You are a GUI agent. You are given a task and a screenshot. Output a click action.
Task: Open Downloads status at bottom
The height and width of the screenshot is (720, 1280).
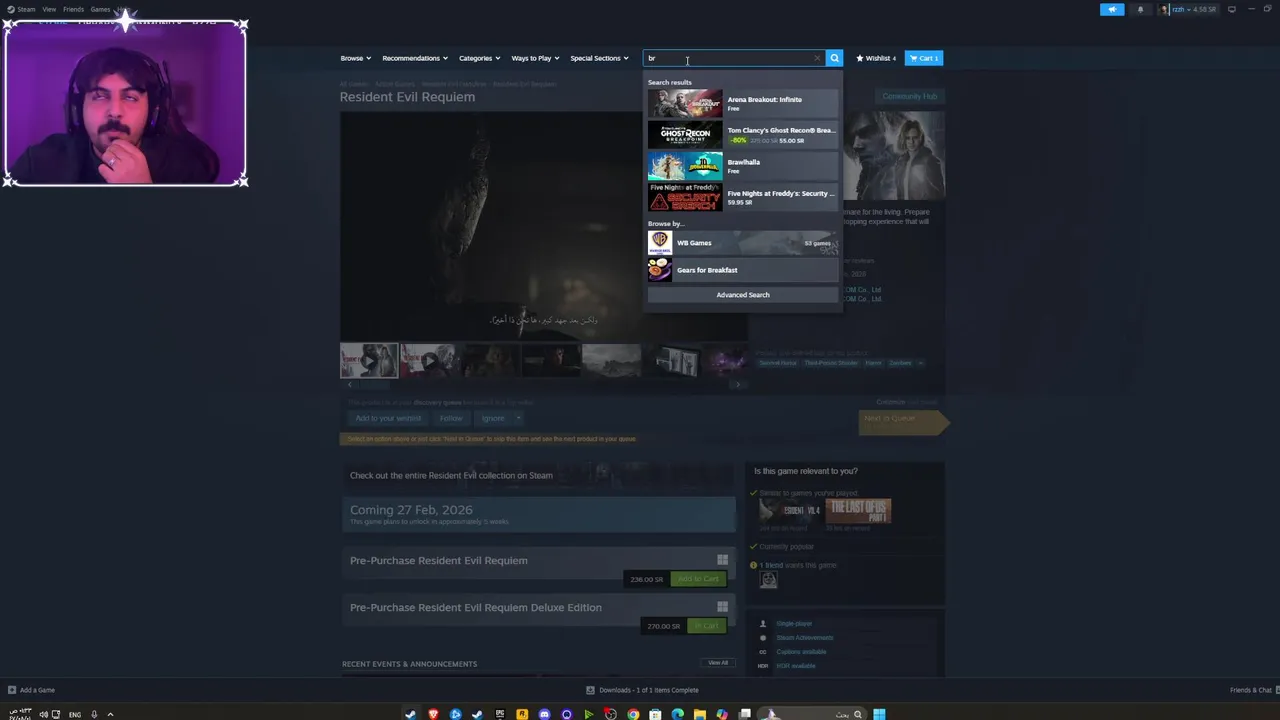click(643, 690)
